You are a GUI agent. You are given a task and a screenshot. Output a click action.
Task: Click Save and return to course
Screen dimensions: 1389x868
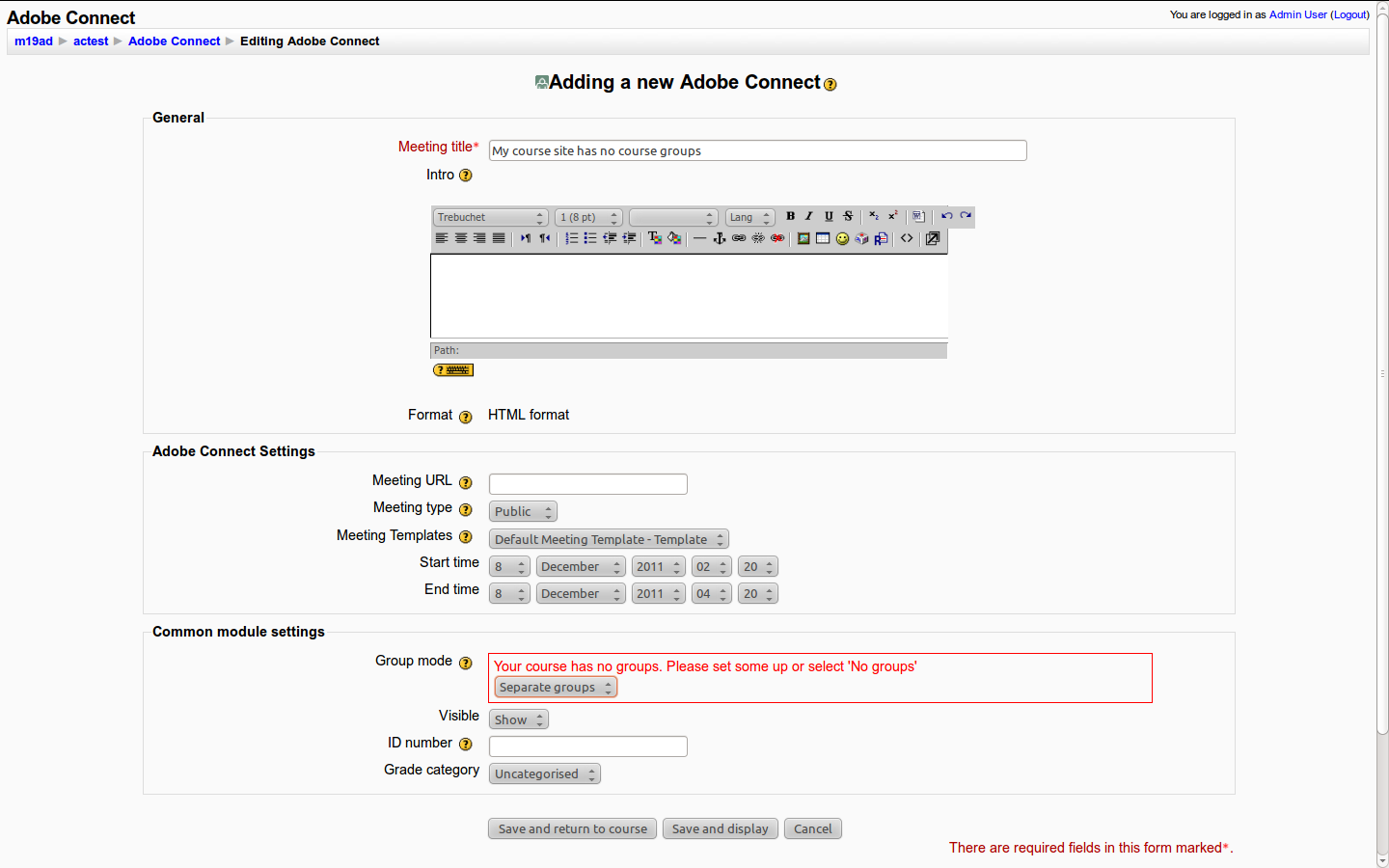(x=572, y=828)
